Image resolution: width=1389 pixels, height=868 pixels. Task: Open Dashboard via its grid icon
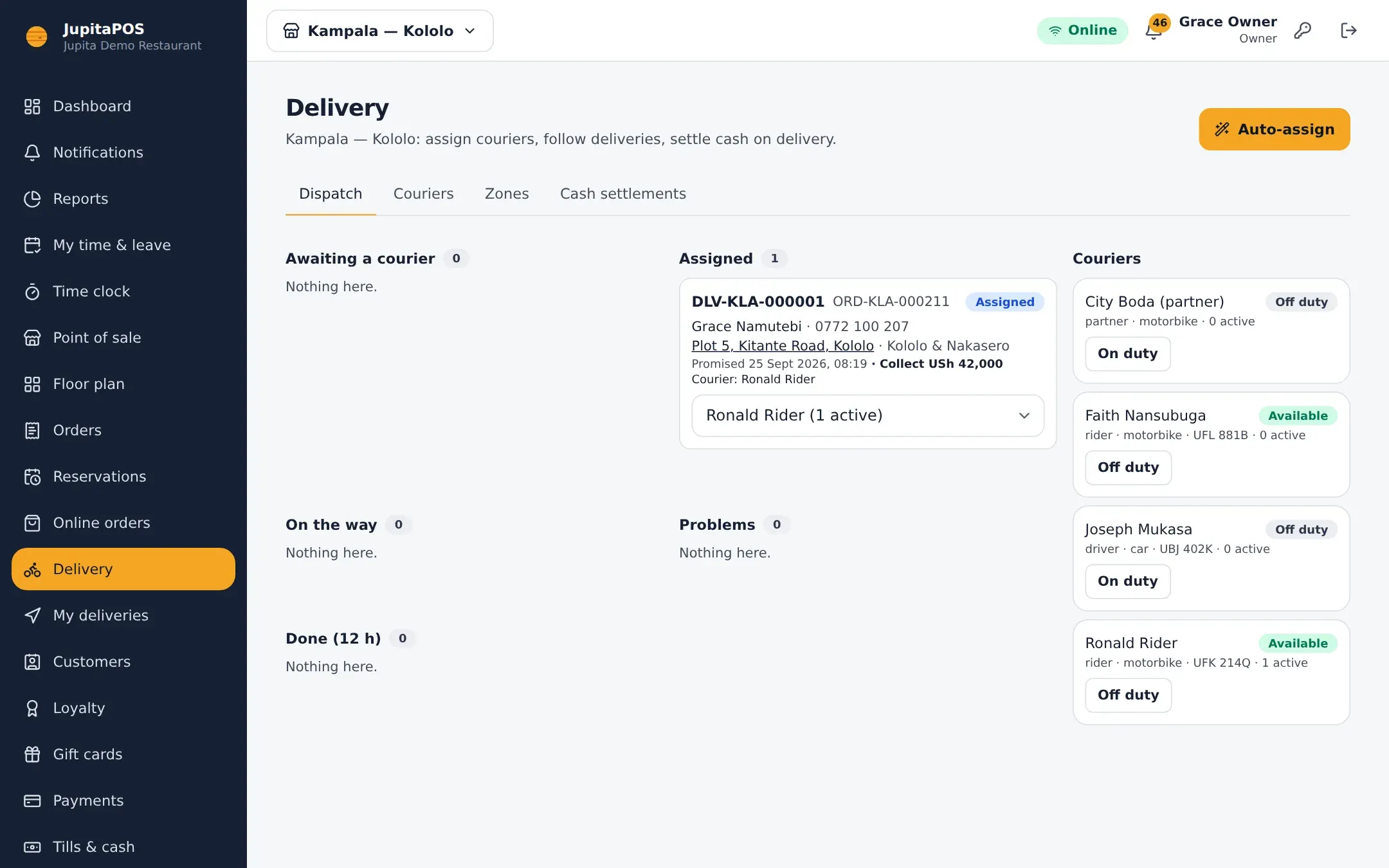coord(32,106)
